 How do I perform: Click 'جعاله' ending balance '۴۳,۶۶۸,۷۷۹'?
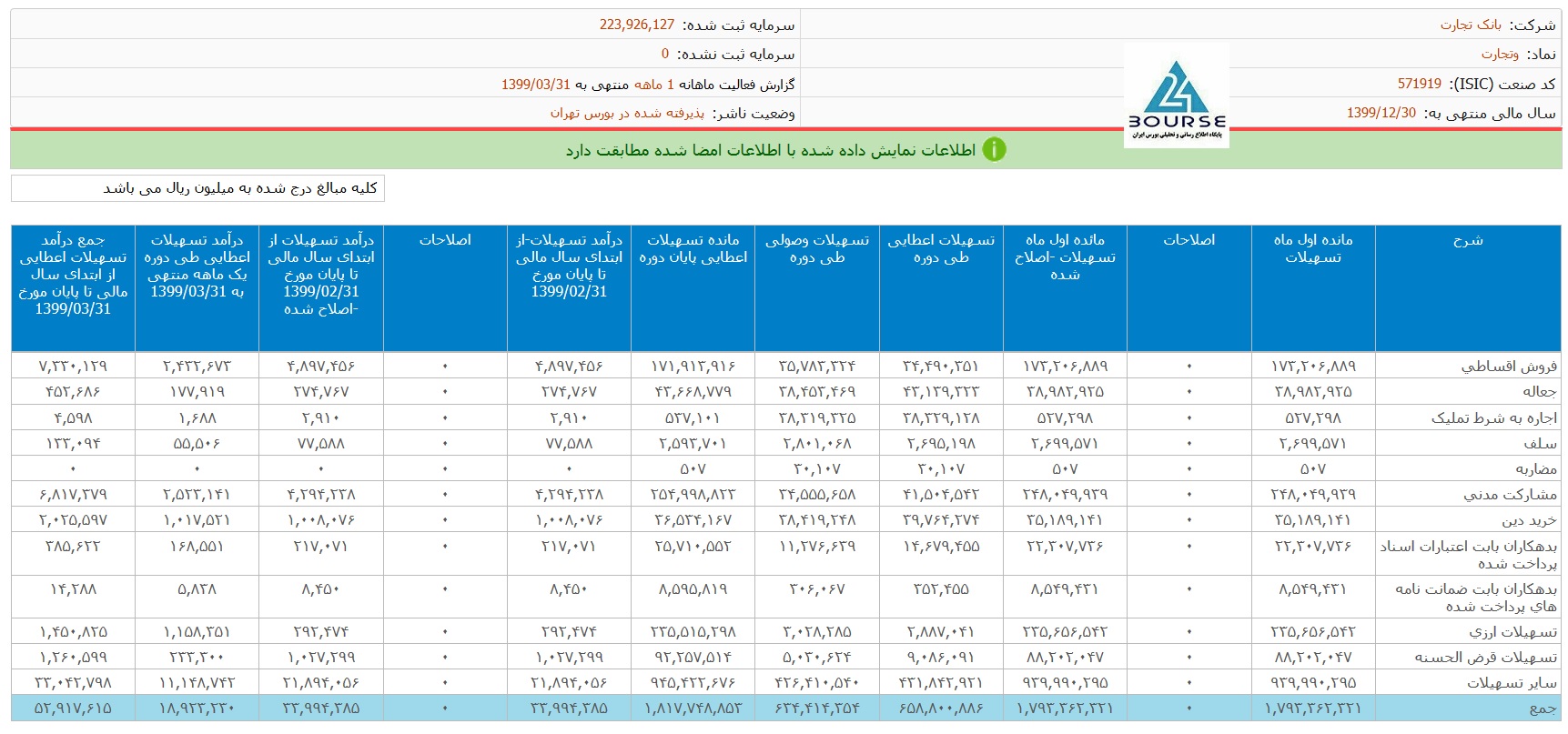tap(693, 391)
